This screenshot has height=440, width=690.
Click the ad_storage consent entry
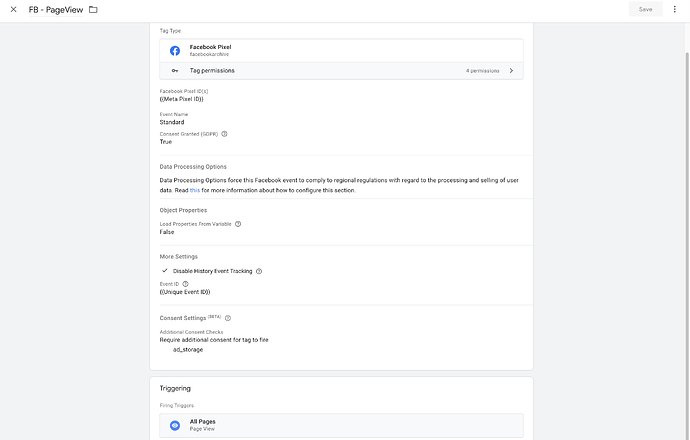click(x=188, y=350)
